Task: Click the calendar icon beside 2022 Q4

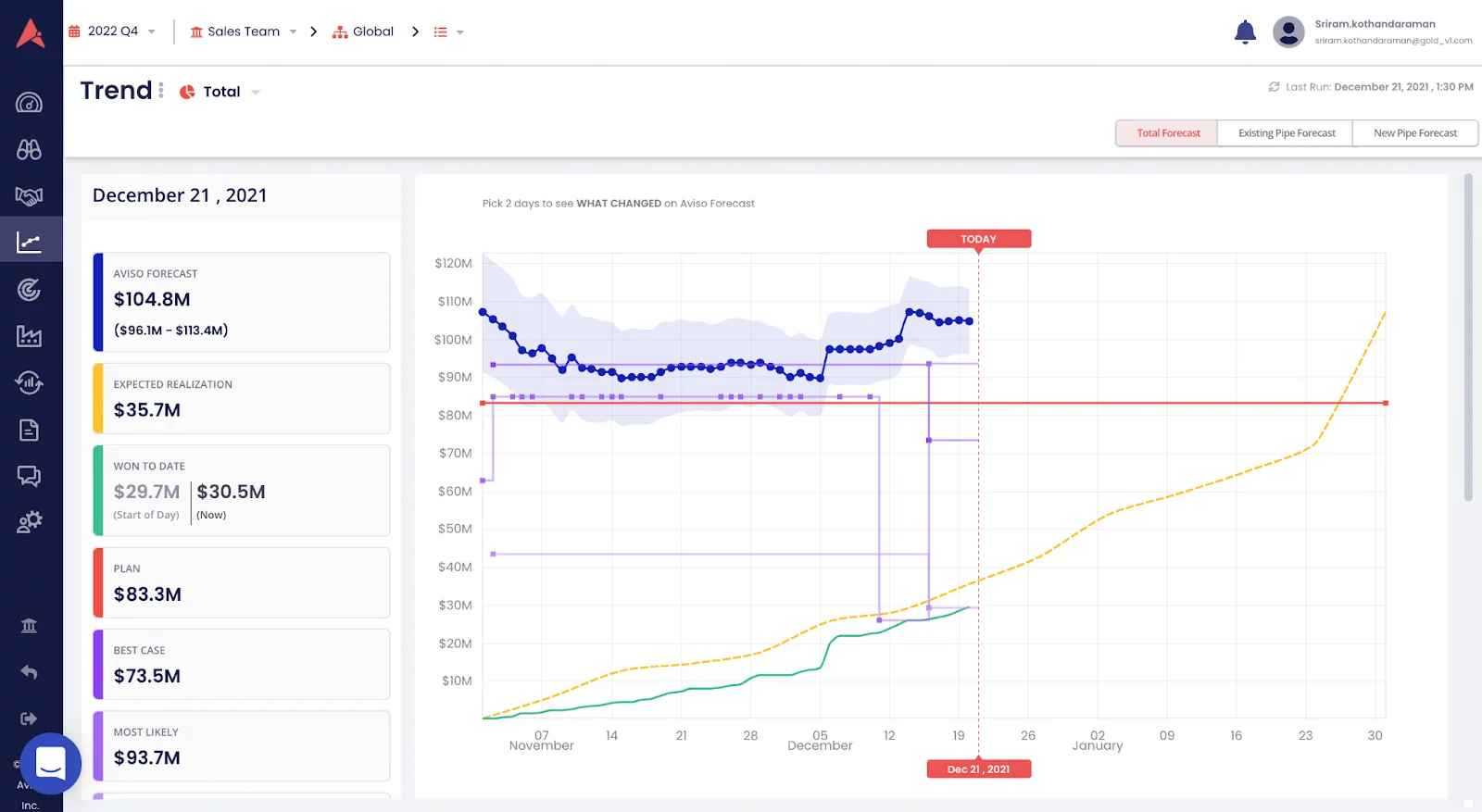Action: click(74, 31)
